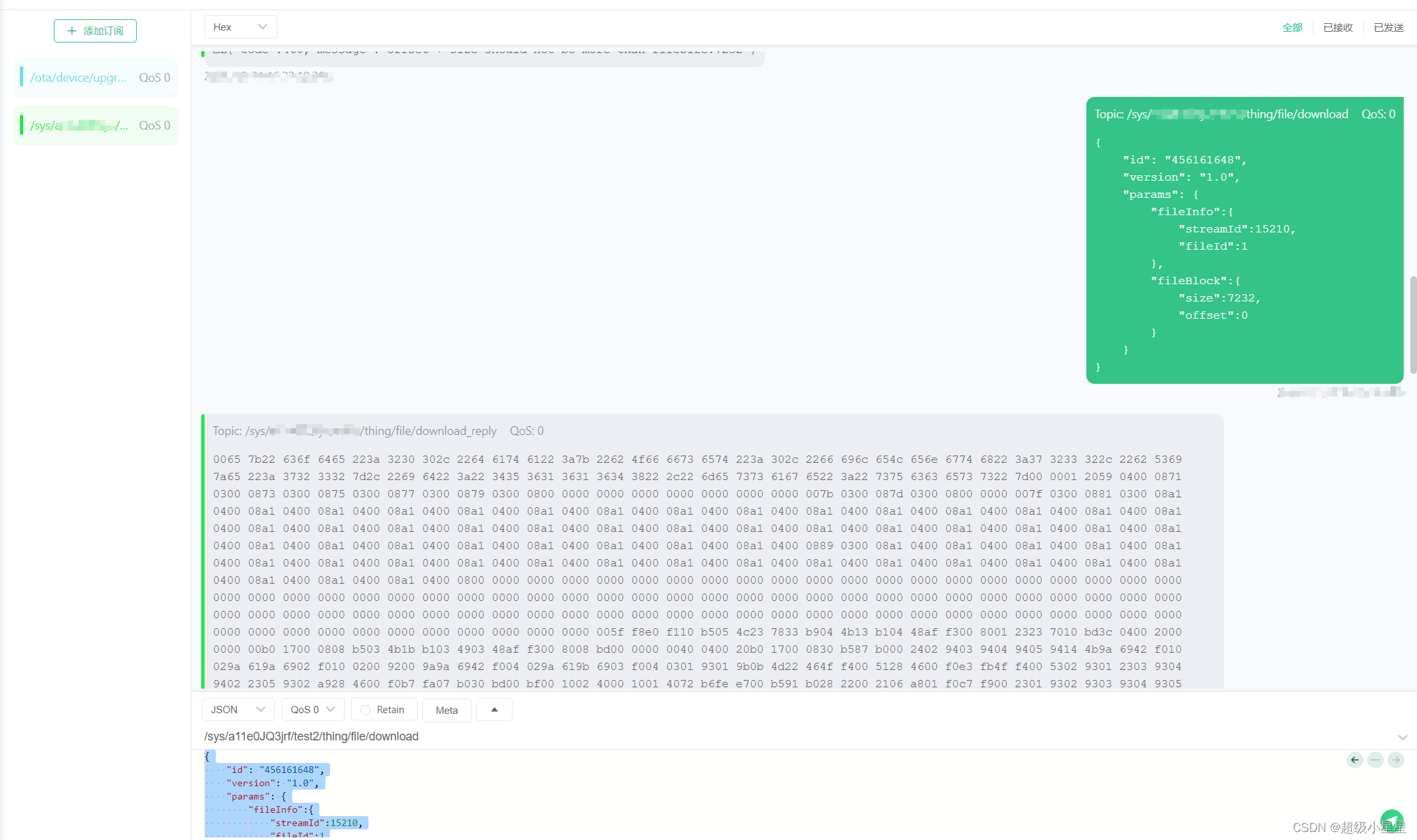This screenshot has height=840, width=1417.
Task: Click the green color bar of /sys subscription
Action: click(x=21, y=126)
